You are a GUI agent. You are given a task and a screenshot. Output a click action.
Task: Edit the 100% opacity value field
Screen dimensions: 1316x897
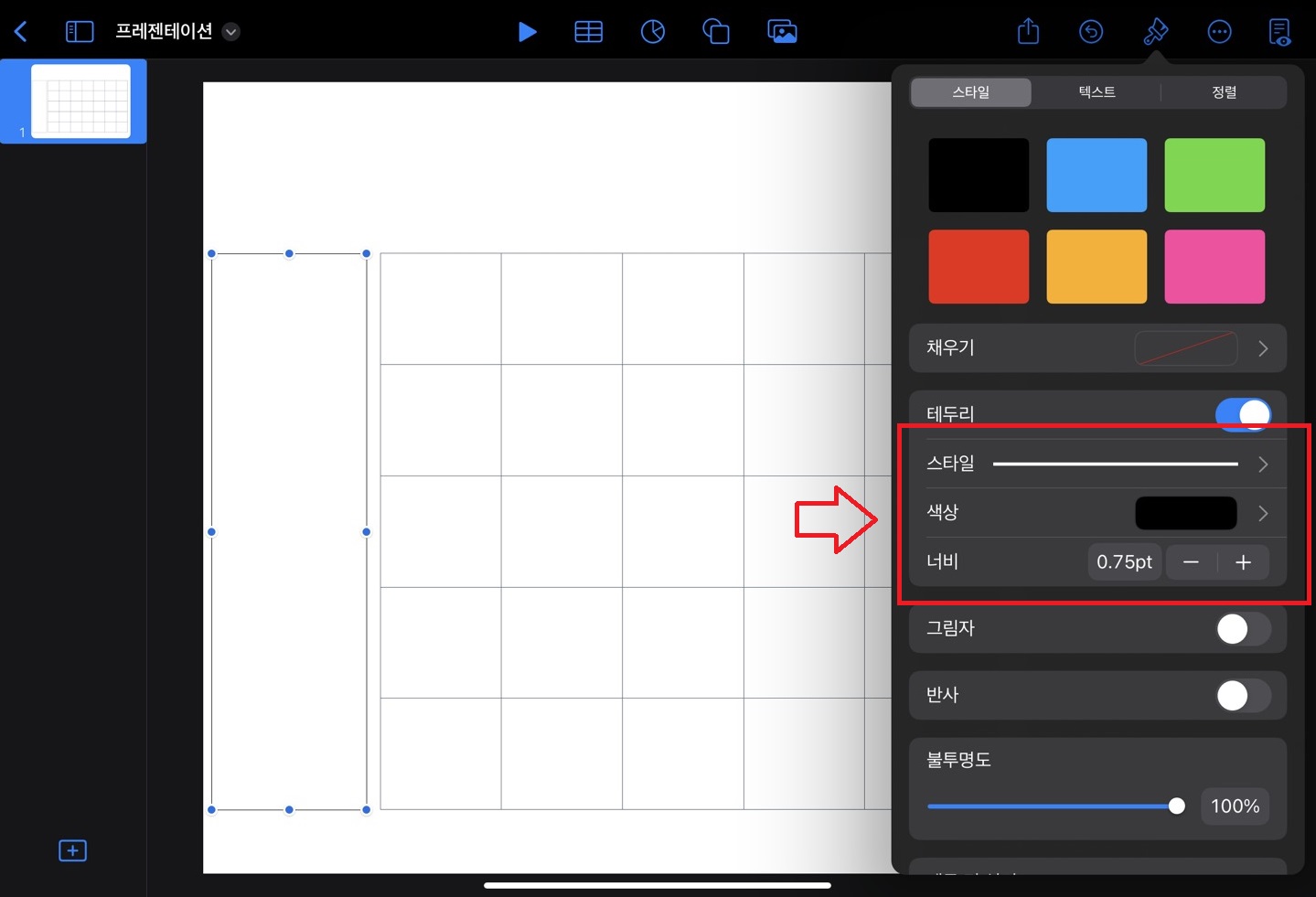click(1235, 806)
